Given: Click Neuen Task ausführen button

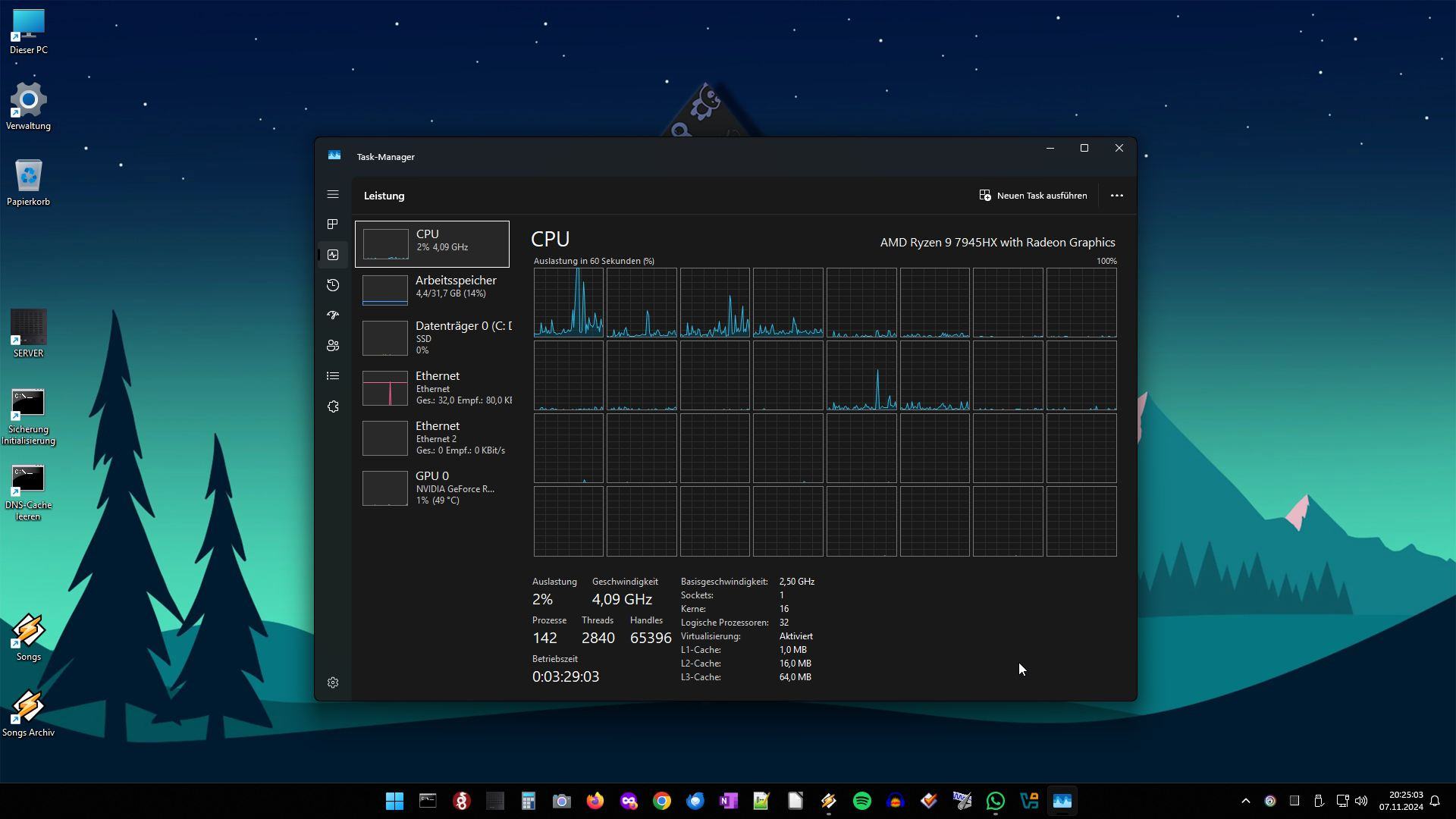Looking at the screenshot, I should click(1033, 196).
